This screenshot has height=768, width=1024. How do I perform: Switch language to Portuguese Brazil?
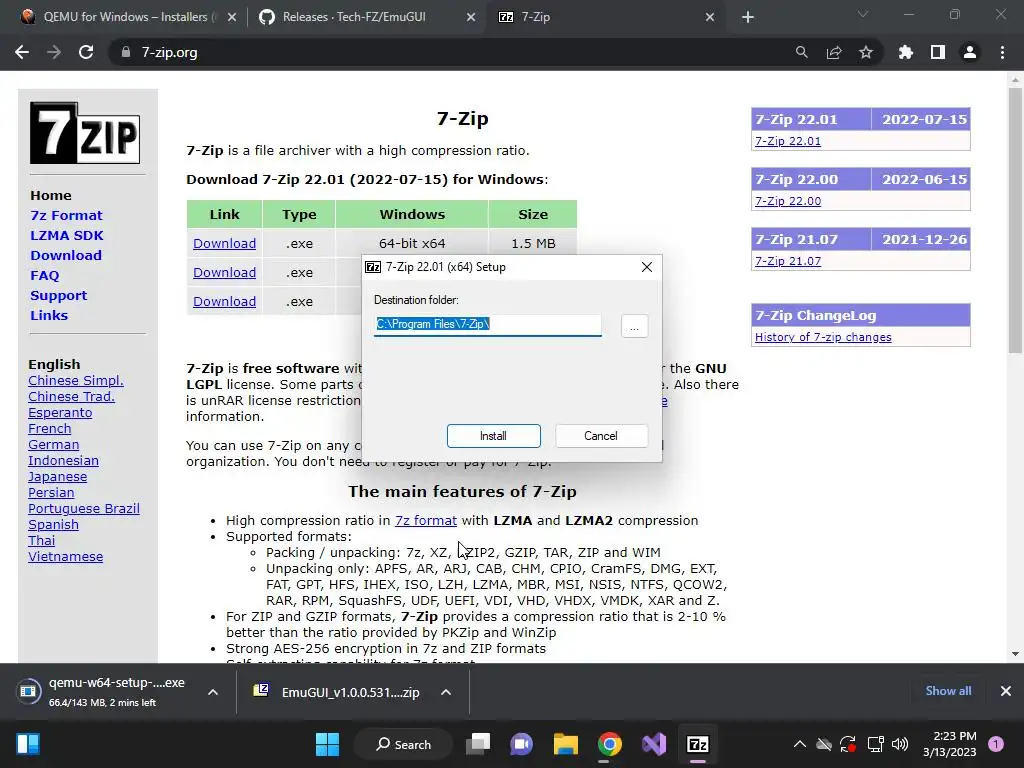pyautogui.click(x=84, y=509)
